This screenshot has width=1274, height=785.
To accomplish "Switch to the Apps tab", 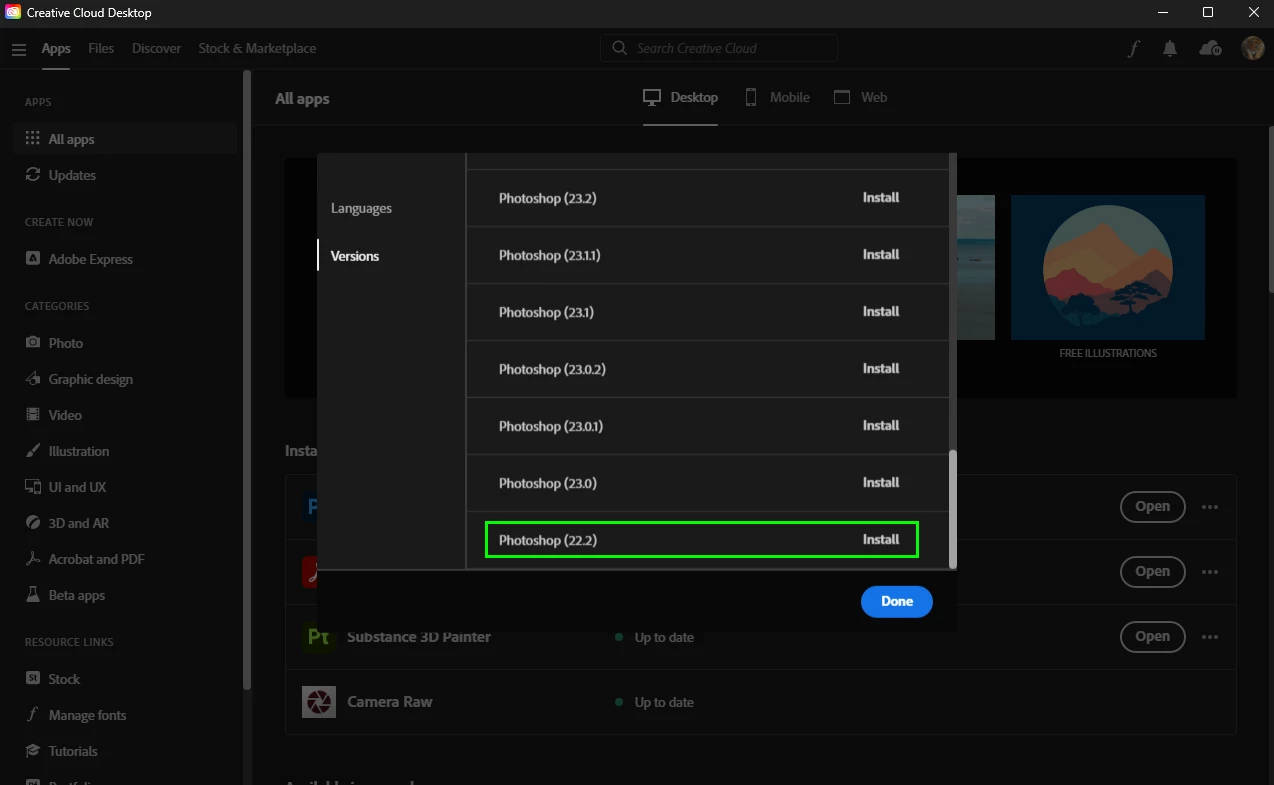I will pos(56,48).
